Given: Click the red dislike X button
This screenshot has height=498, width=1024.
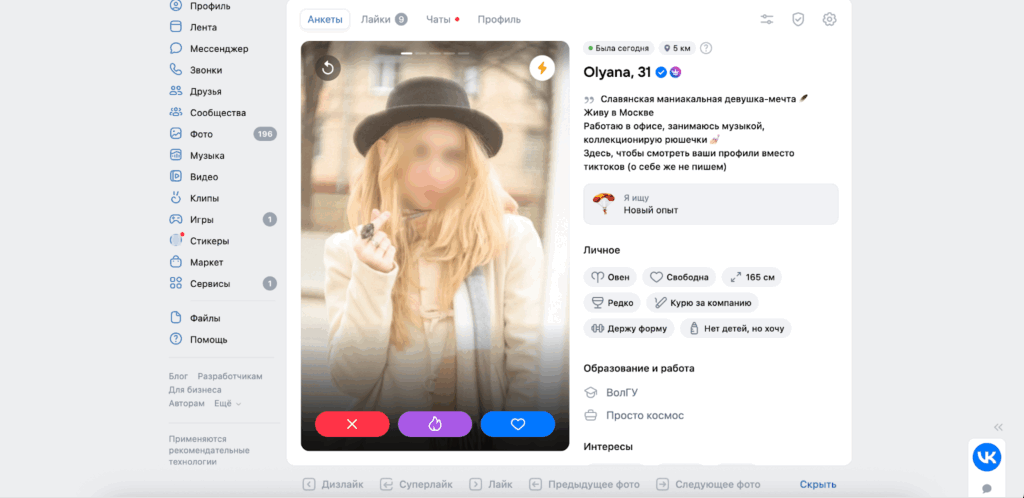Looking at the screenshot, I should pyautogui.click(x=352, y=424).
